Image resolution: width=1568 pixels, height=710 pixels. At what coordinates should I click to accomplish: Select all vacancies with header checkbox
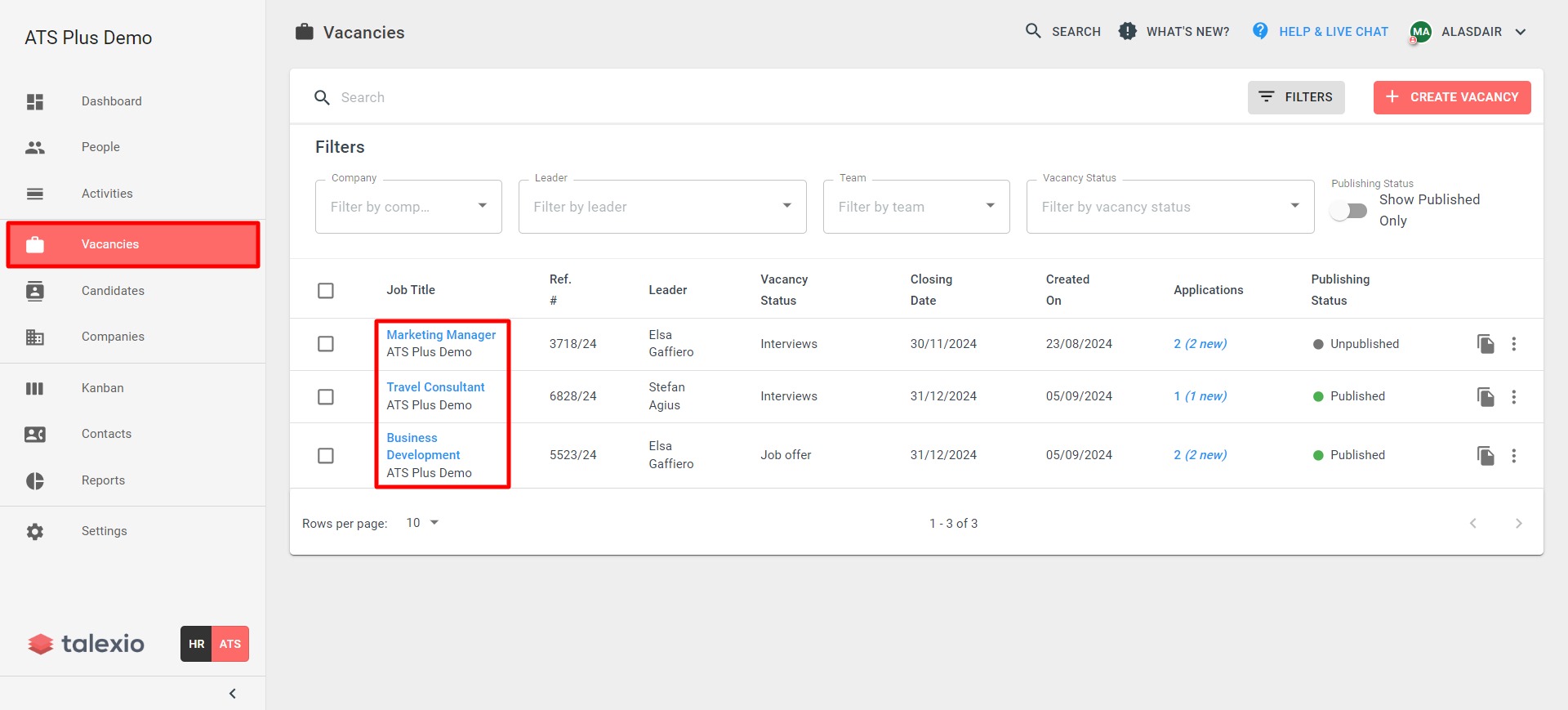coord(325,290)
